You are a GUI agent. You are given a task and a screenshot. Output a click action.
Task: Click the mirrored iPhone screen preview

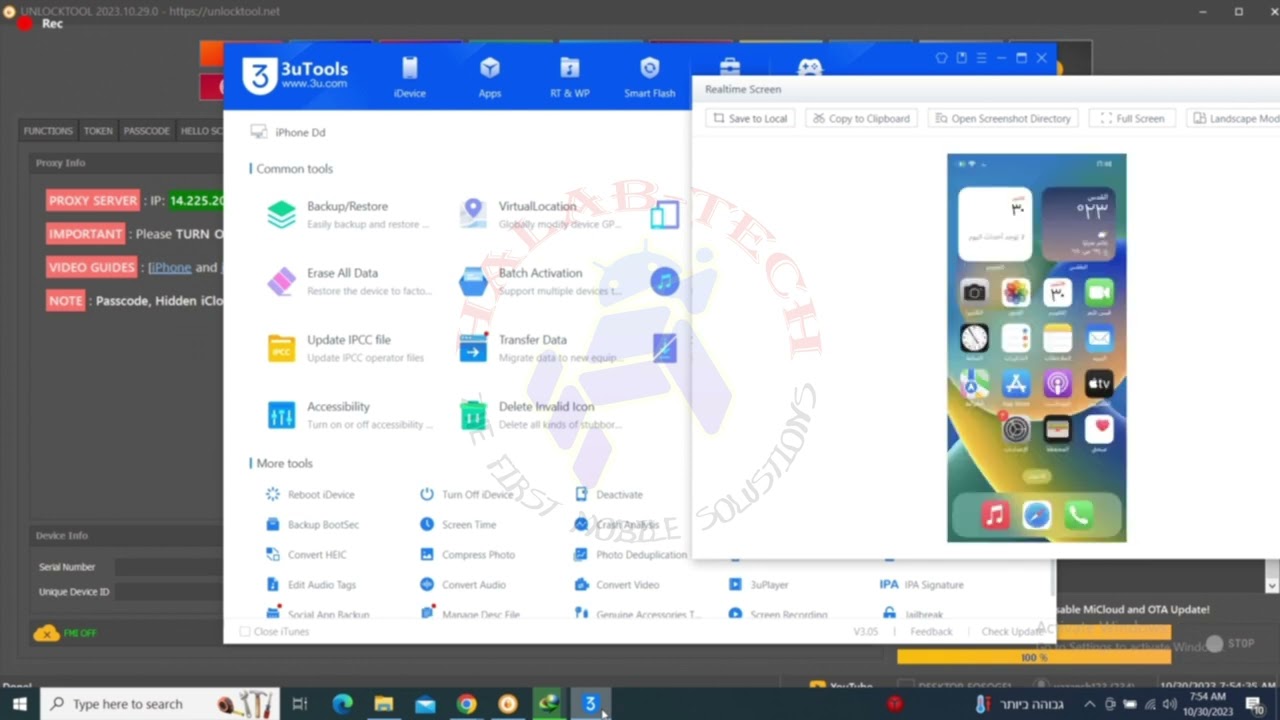[x=1036, y=348]
